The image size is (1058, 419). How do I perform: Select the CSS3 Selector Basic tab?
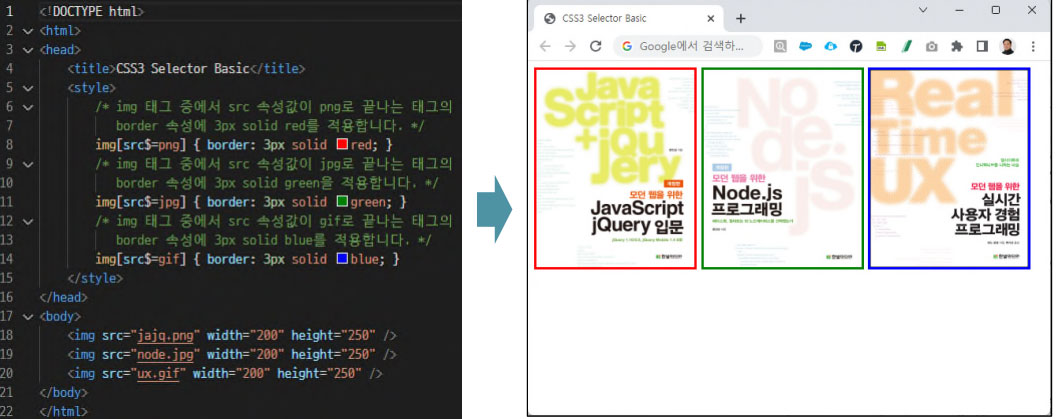[x=628, y=18]
